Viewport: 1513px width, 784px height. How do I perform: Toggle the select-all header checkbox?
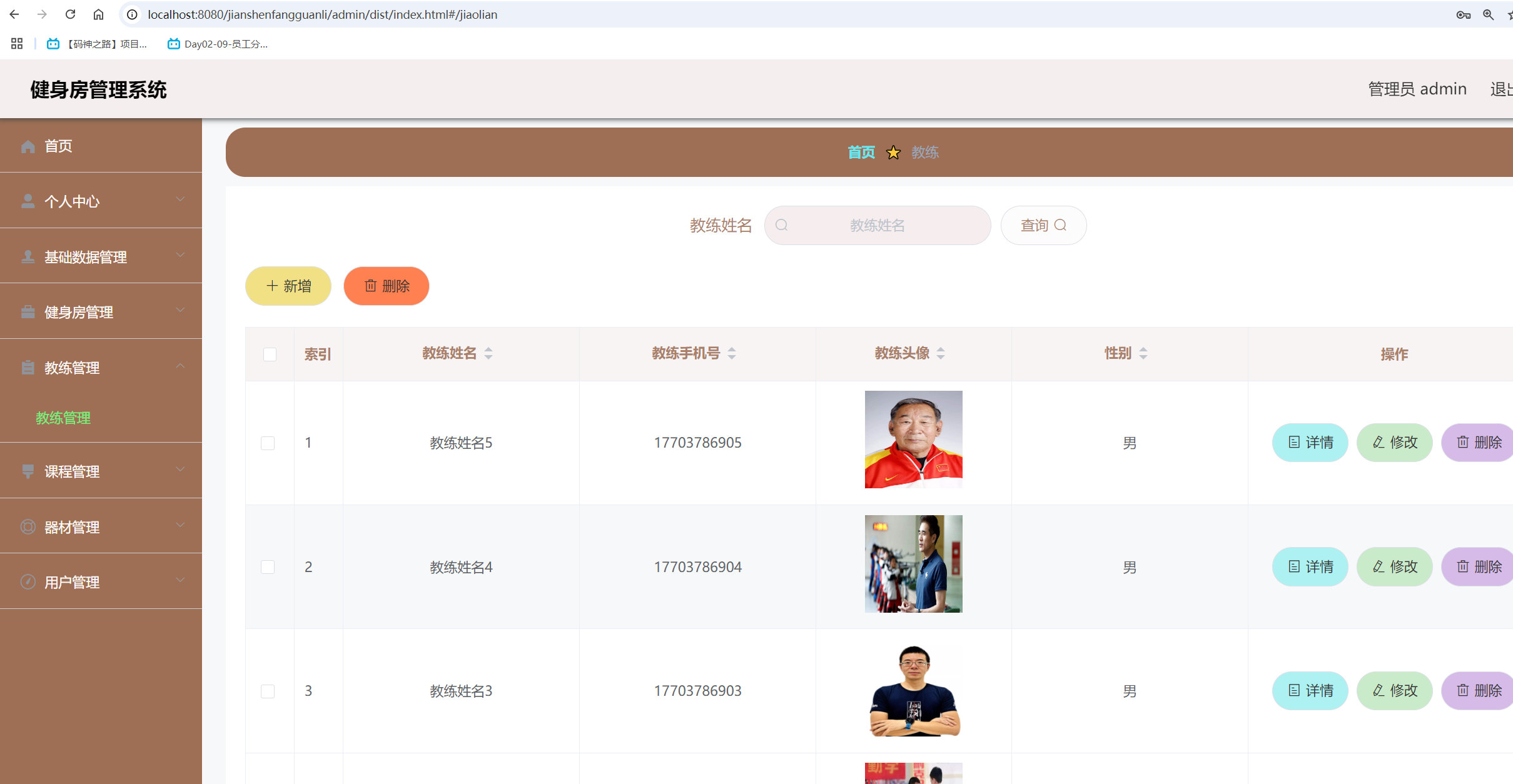point(270,354)
